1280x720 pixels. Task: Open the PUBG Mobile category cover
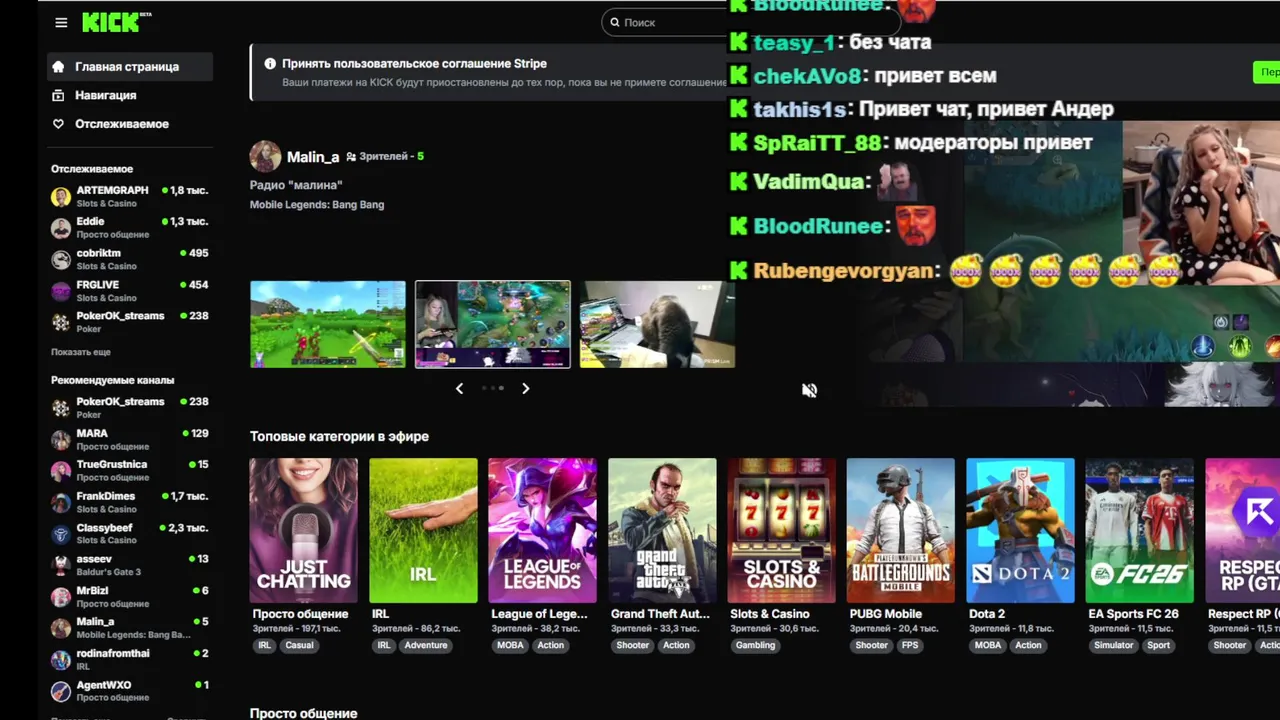click(x=901, y=530)
